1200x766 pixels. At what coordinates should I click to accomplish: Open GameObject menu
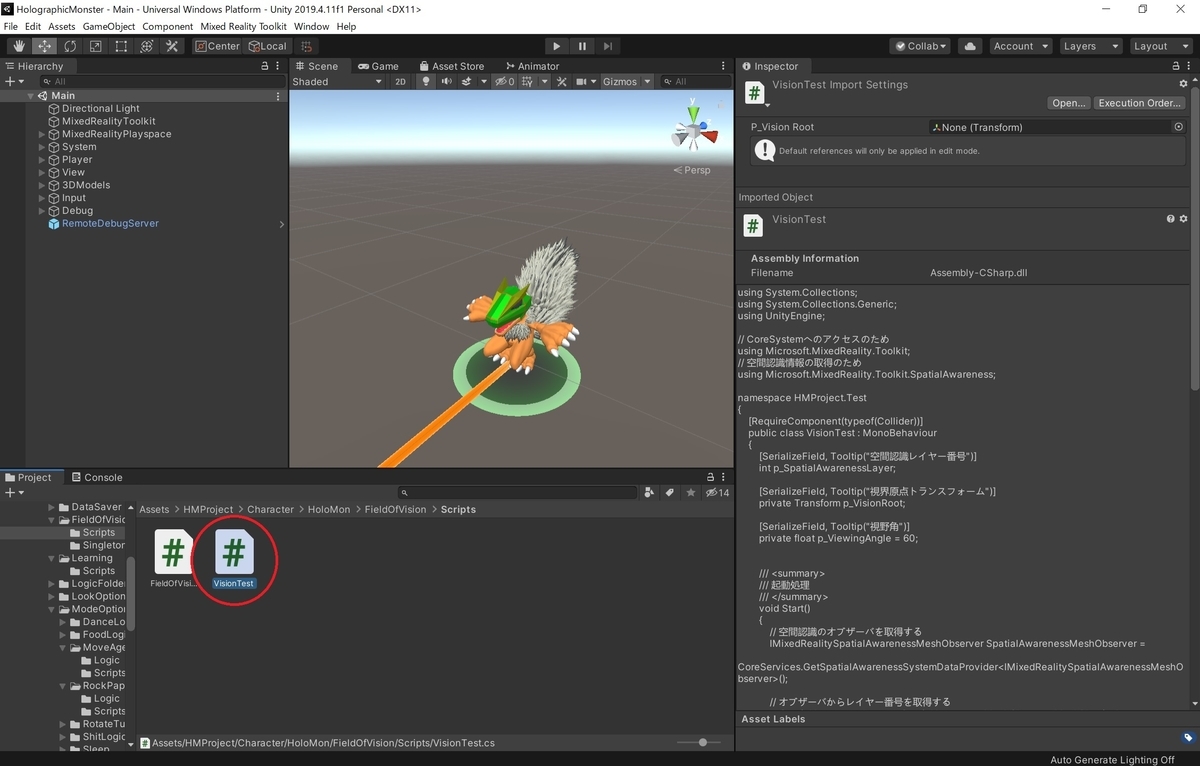108,26
